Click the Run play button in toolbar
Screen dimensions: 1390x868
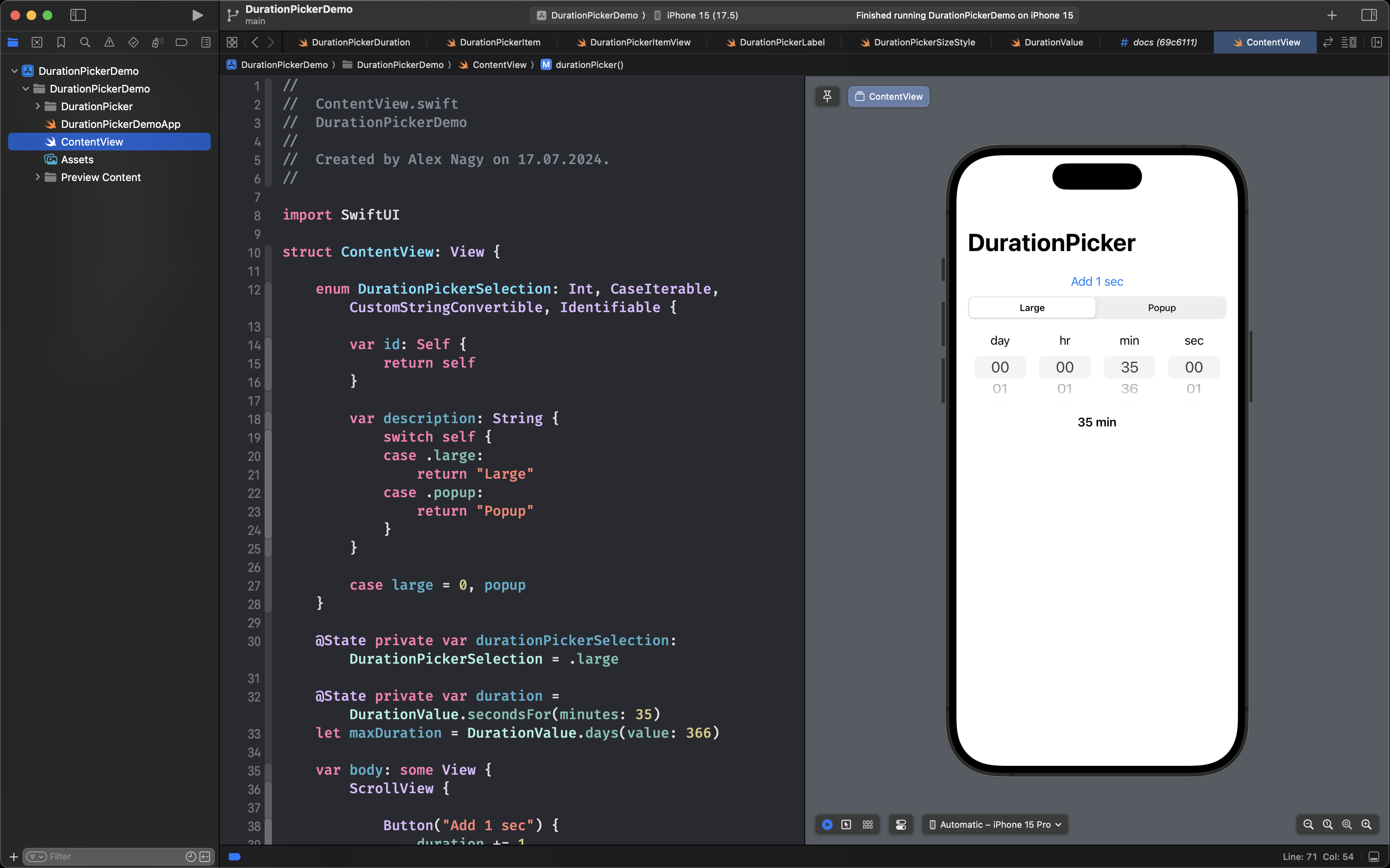197,16
